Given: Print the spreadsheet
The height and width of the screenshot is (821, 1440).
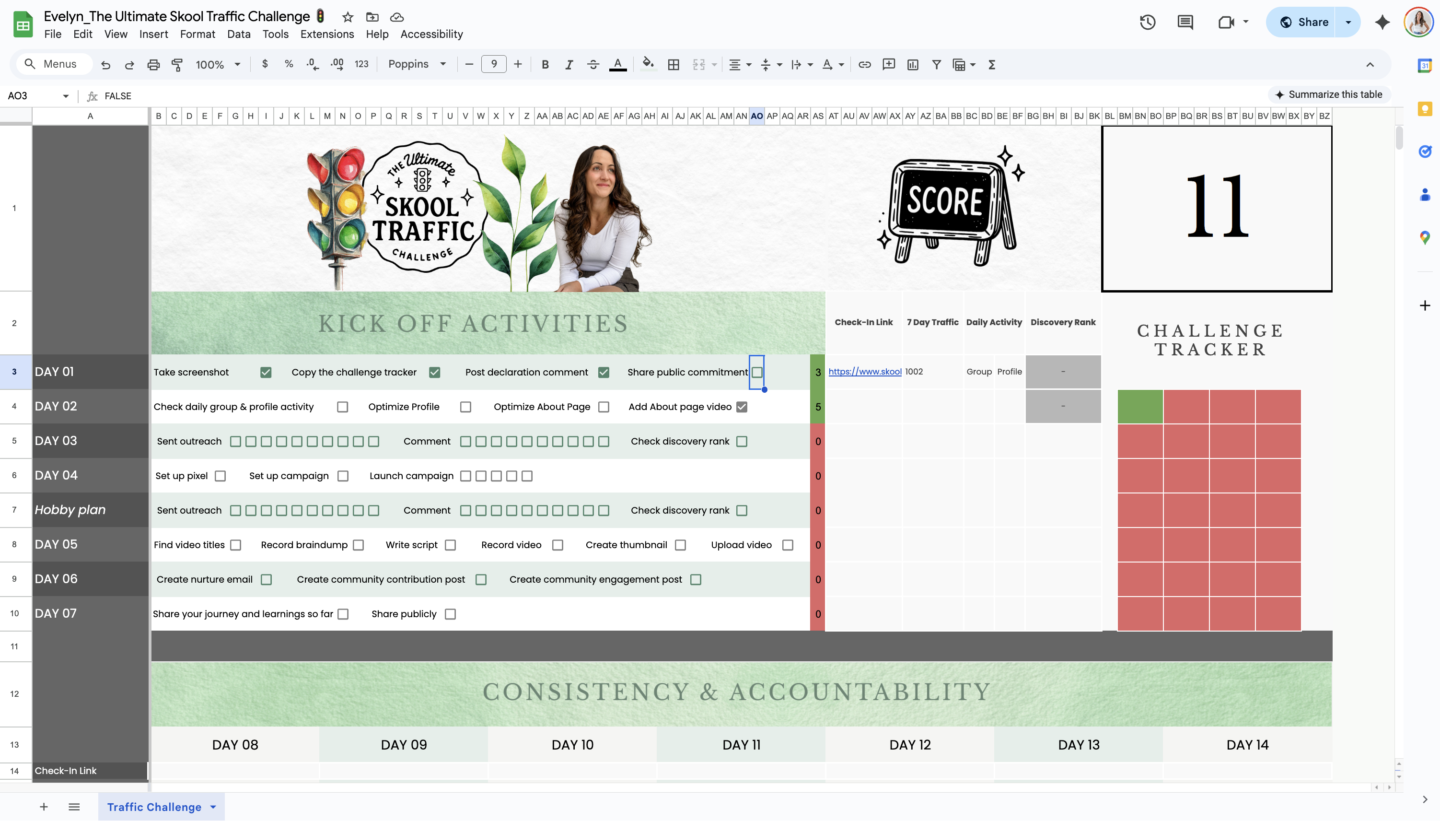Looking at the screenshot, I should [153, 64].
